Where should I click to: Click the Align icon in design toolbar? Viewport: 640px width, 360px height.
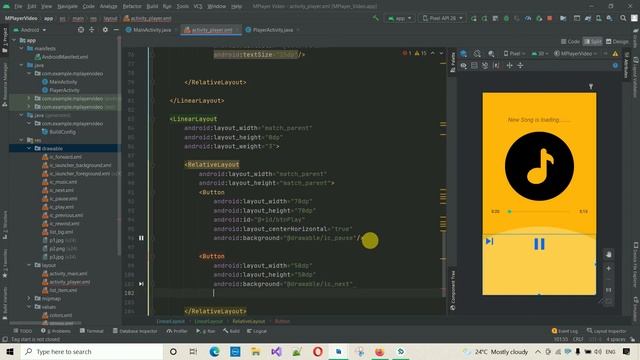(x=520, y=65)
